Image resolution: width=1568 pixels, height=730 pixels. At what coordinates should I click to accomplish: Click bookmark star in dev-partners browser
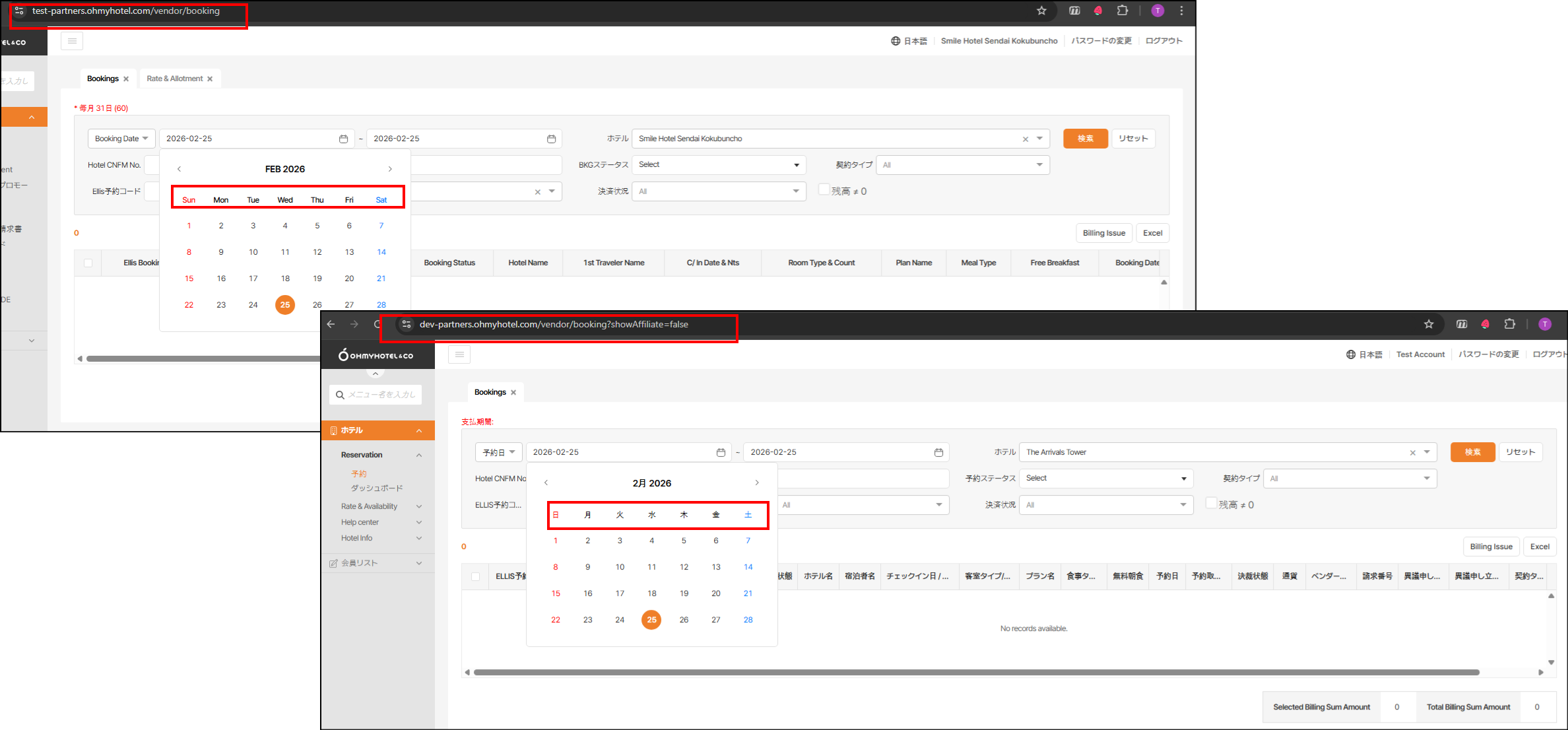(x=1429, y=324)
